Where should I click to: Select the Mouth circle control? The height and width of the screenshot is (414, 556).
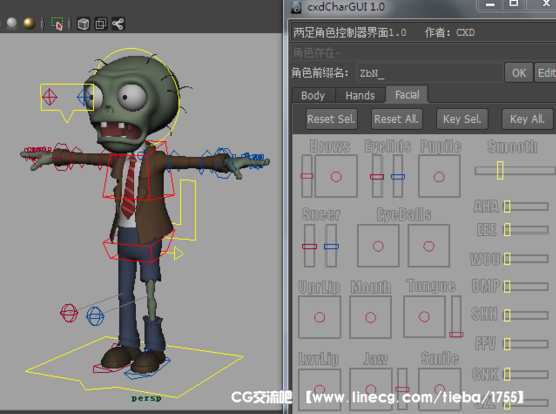[371, 317]
